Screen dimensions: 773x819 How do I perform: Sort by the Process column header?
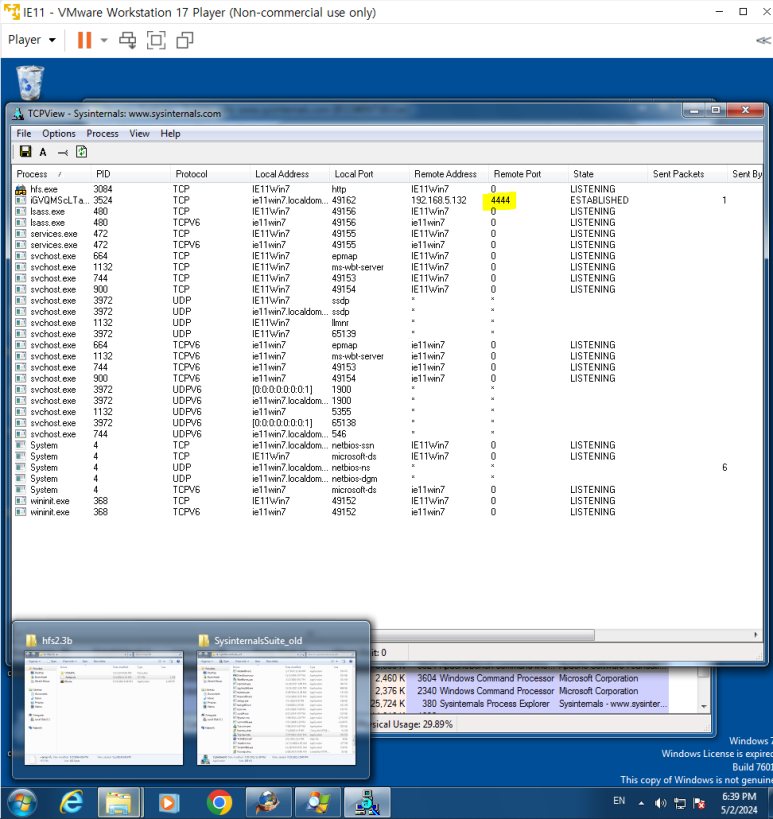(51, 174)
